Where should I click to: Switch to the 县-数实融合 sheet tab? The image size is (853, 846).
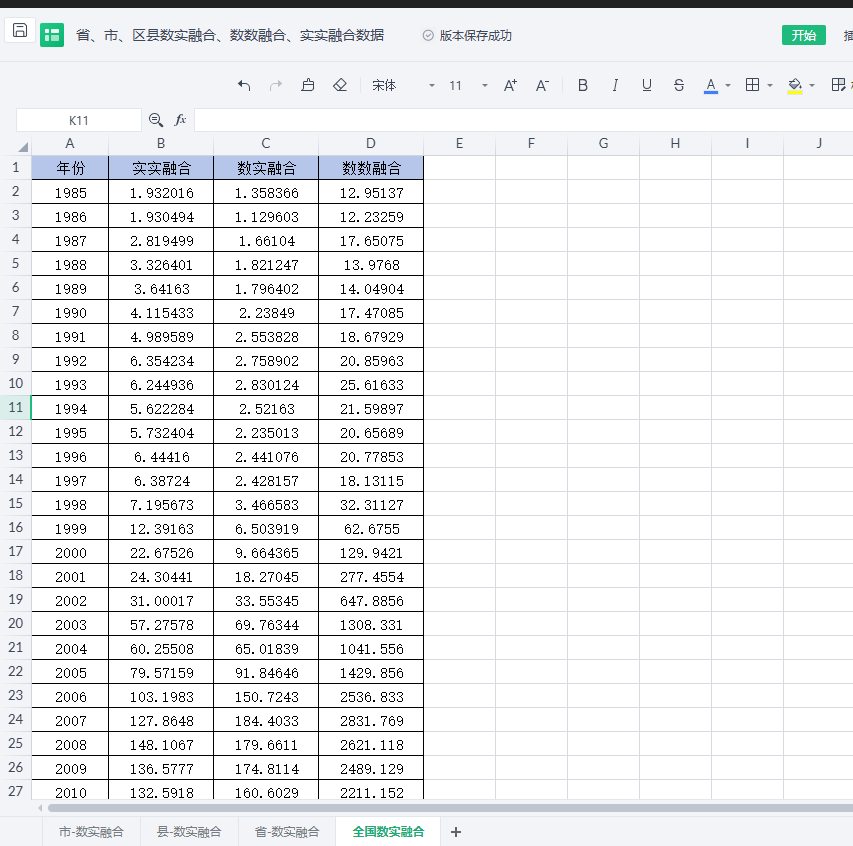tap(189, 831)
